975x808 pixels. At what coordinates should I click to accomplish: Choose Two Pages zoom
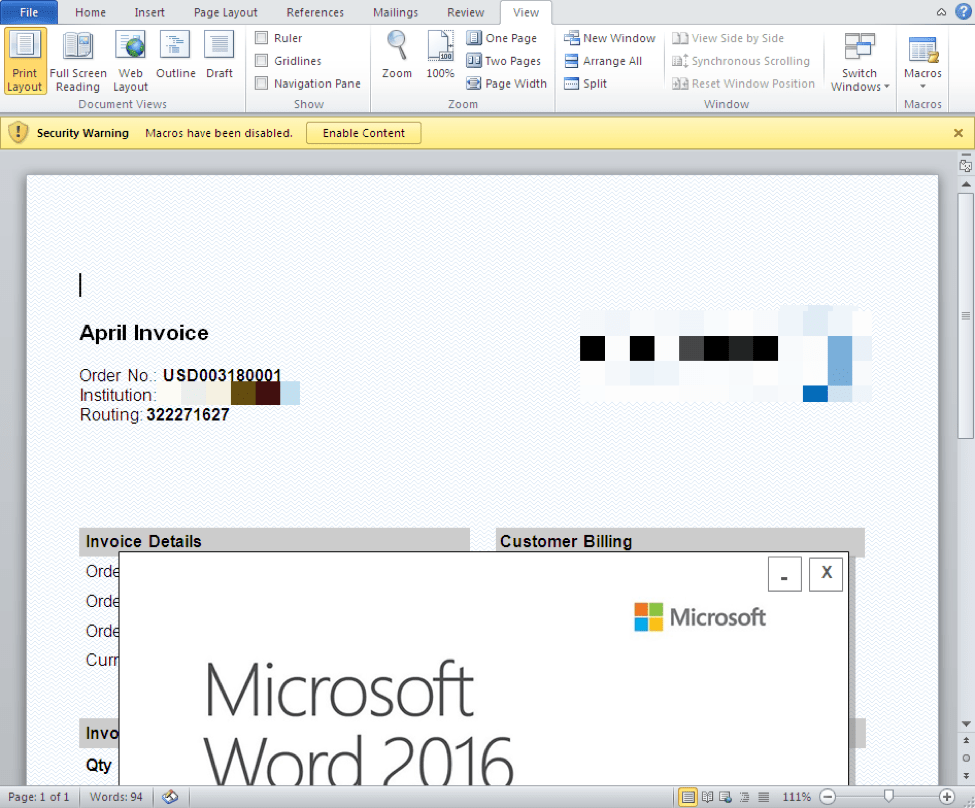[x=504, y=61]
